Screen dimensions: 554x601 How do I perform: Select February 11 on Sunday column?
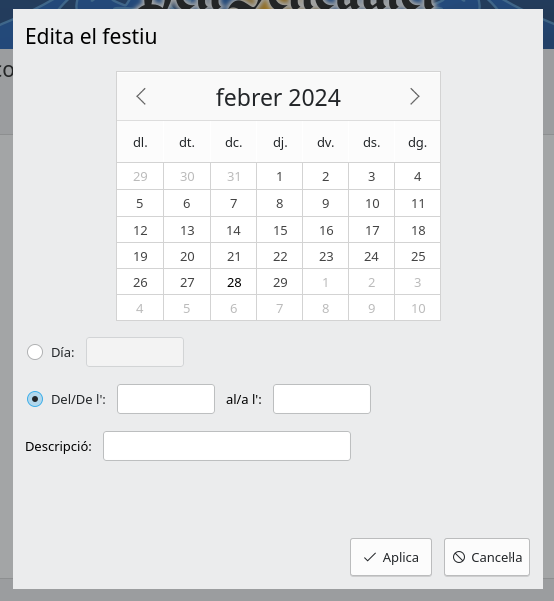coord(418,204)
